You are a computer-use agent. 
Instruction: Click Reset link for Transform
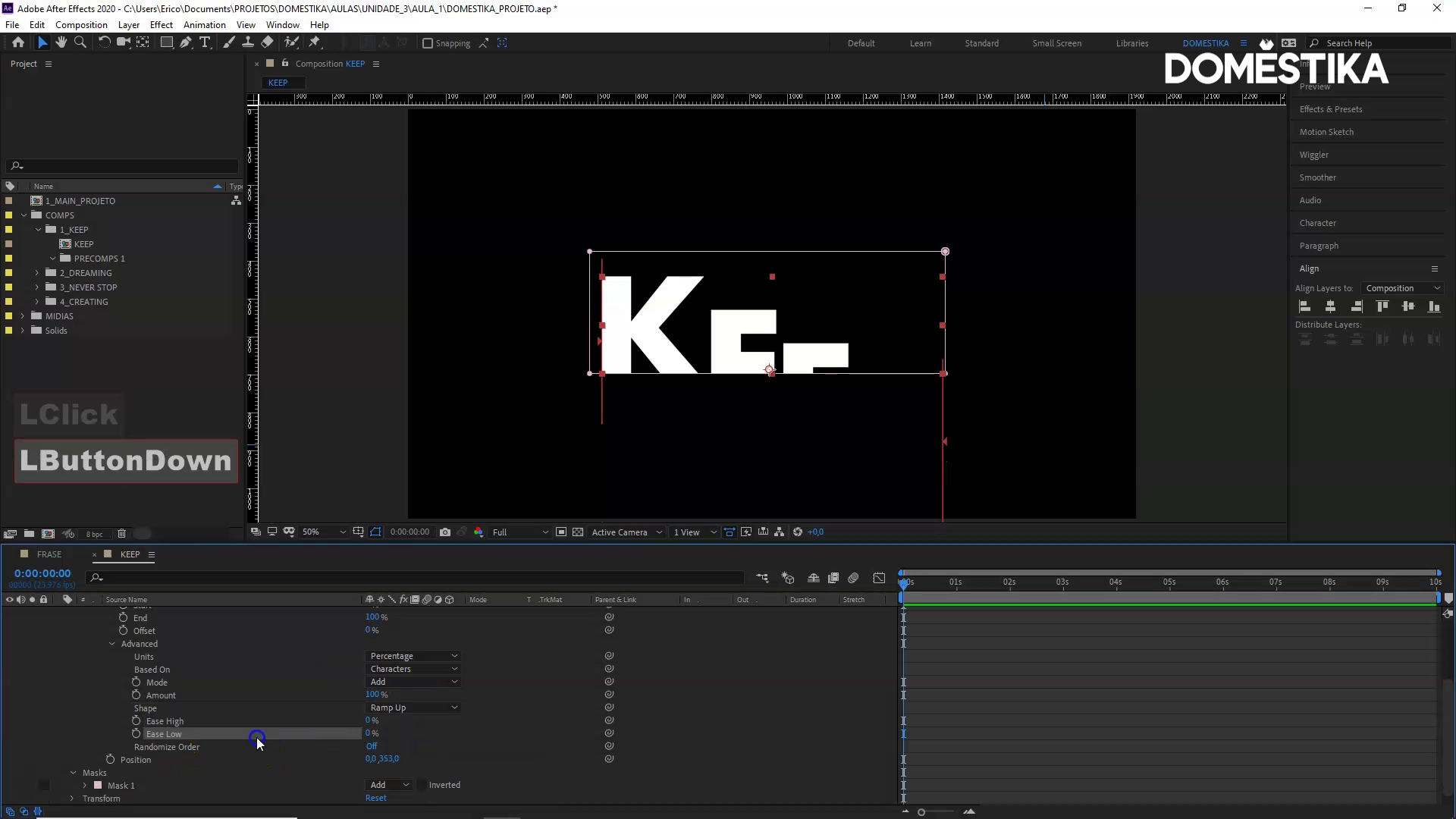coord(375,799)
